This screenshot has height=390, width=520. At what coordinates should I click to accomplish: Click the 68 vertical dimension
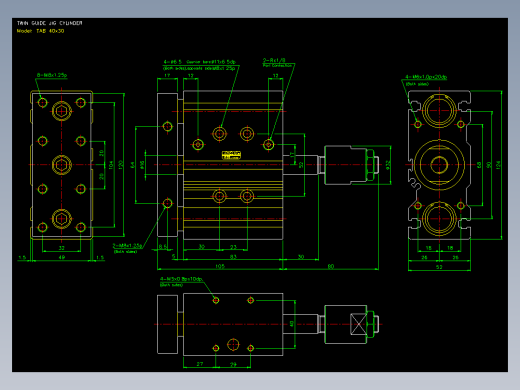(x=479, y=165)
